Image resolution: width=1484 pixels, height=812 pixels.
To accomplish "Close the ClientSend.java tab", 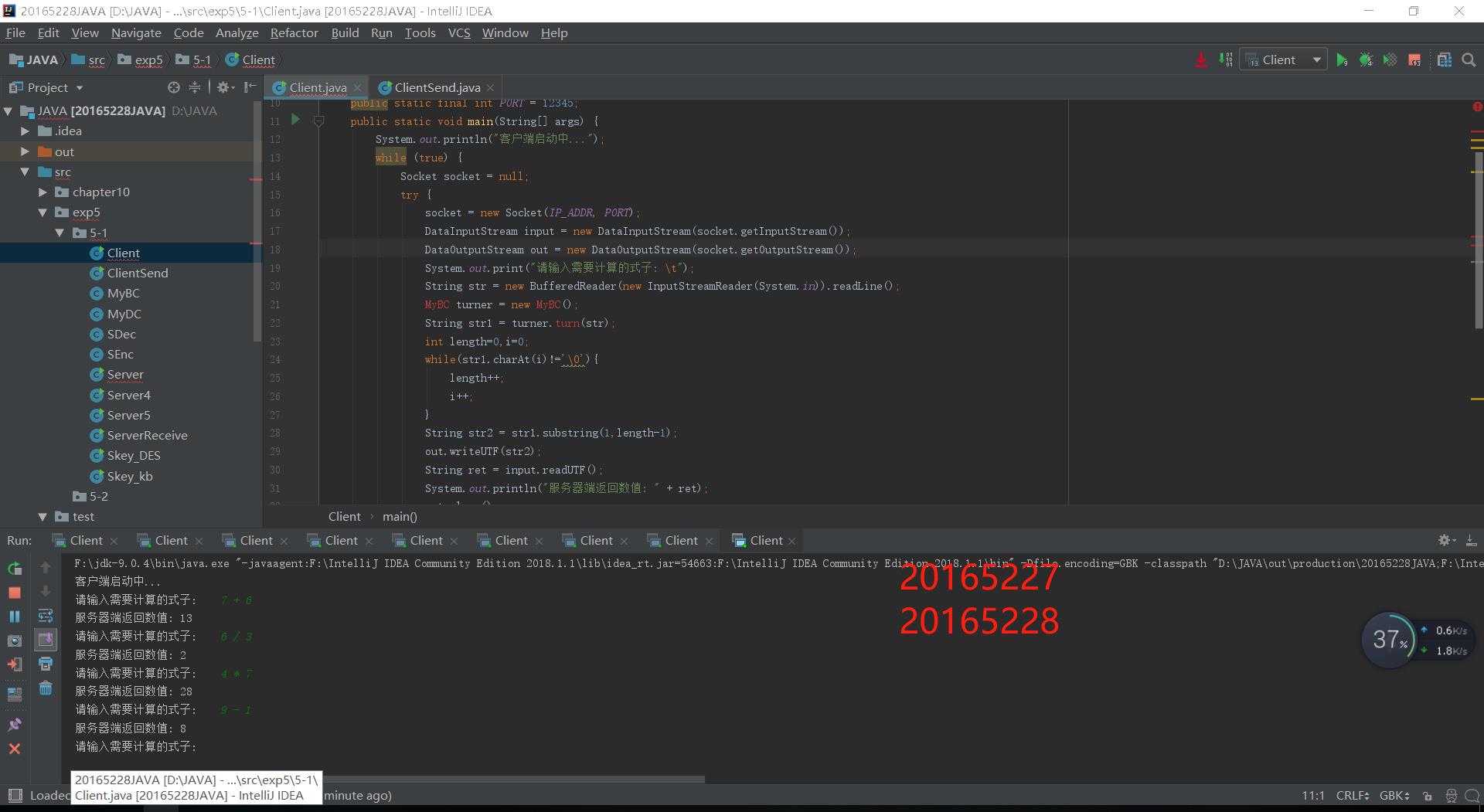I will [490, 87].
